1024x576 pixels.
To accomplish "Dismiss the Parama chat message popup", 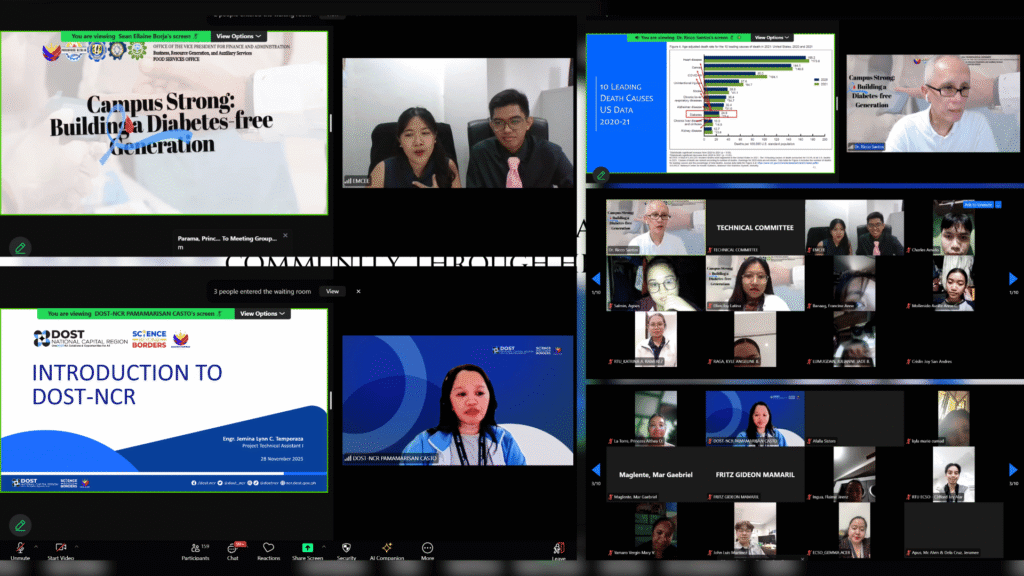I will (285, 236).
